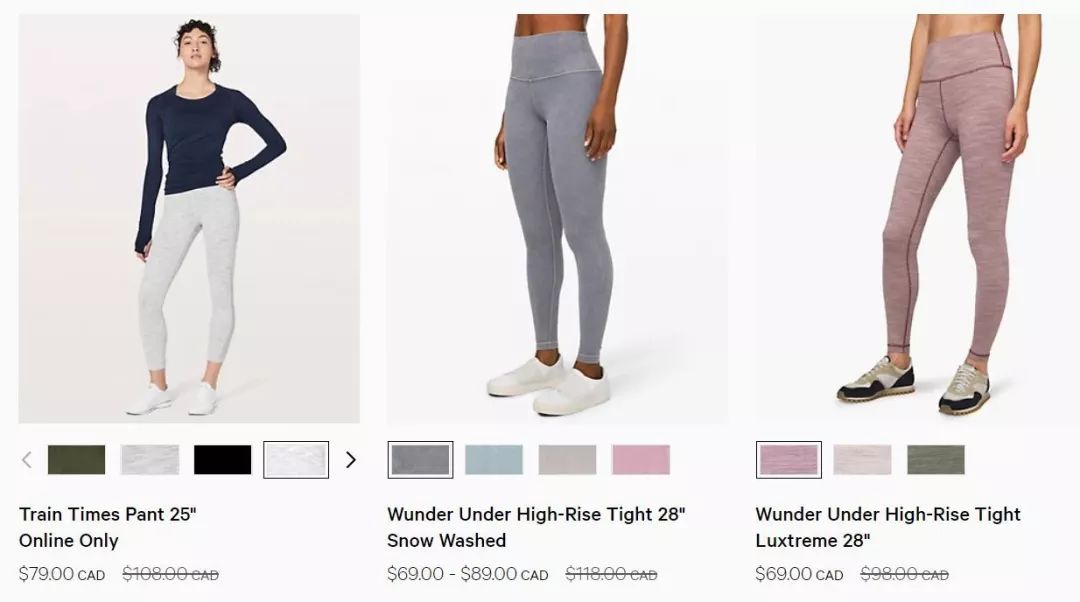The image size is (1080, 602).
Task: Click the grey Snow Washed tights product image
Action: 557,218
